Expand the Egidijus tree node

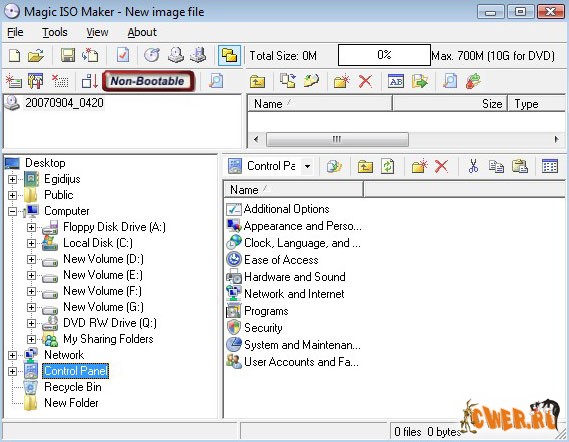[12, 179]
